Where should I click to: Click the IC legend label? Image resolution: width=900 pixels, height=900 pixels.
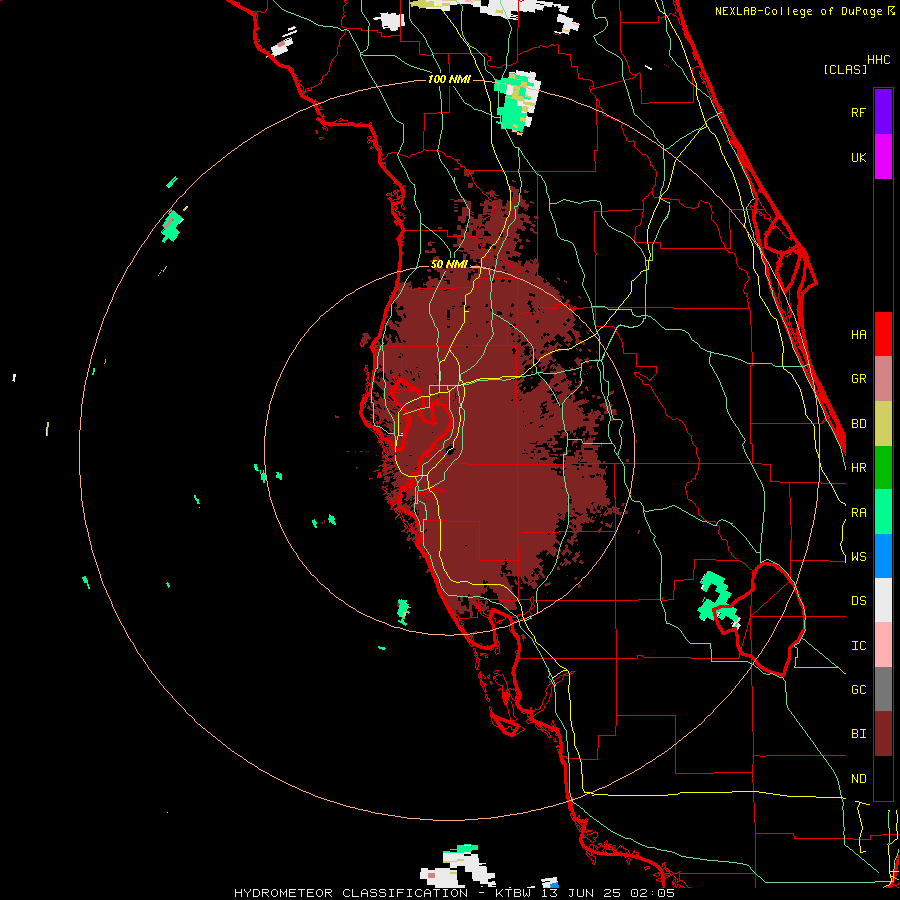858,646
